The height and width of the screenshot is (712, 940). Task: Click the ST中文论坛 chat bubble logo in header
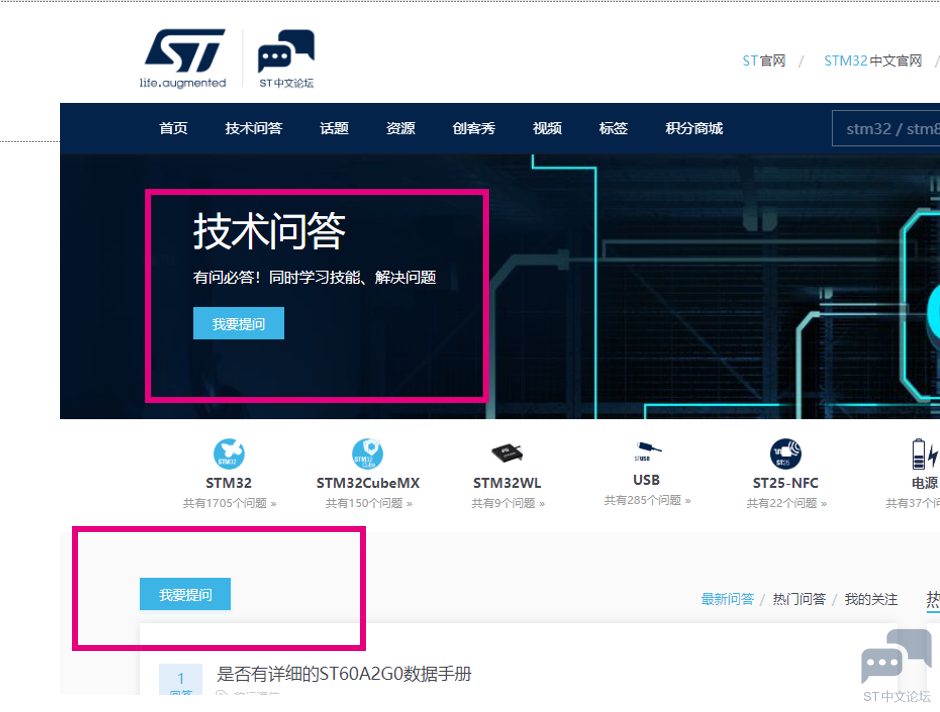[286, 59]
